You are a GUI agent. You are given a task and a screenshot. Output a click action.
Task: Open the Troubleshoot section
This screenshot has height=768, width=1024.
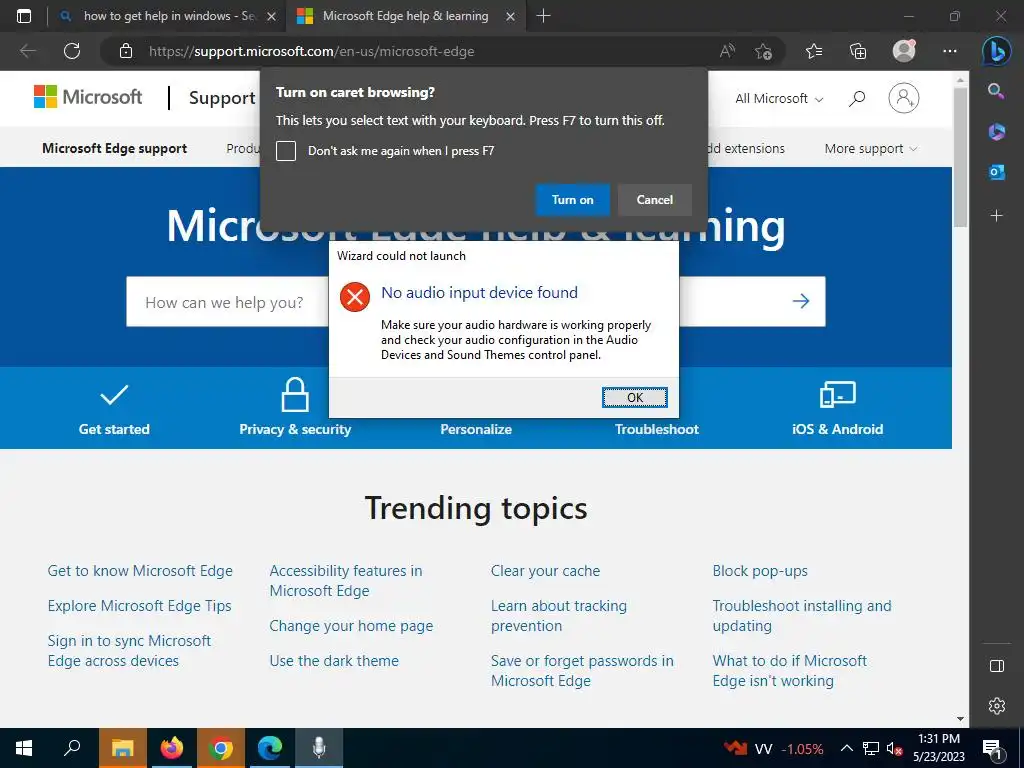coord(656,429)
